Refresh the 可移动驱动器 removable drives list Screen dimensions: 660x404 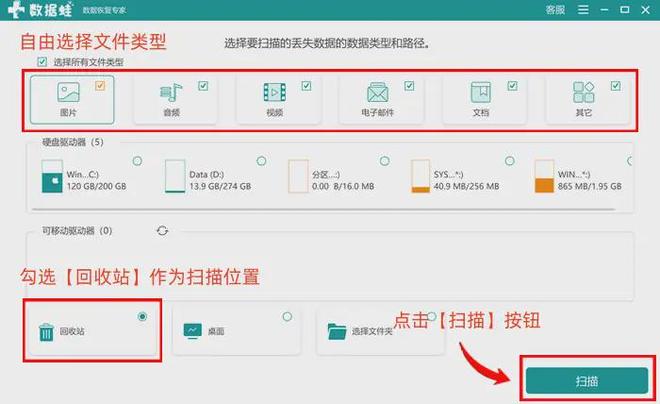tap(162, 231)
